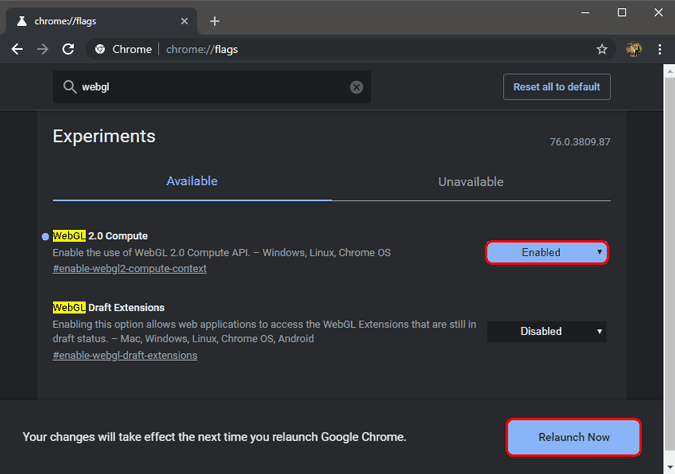Open #enable-webgl2-compute-context link

pos(129,269)
